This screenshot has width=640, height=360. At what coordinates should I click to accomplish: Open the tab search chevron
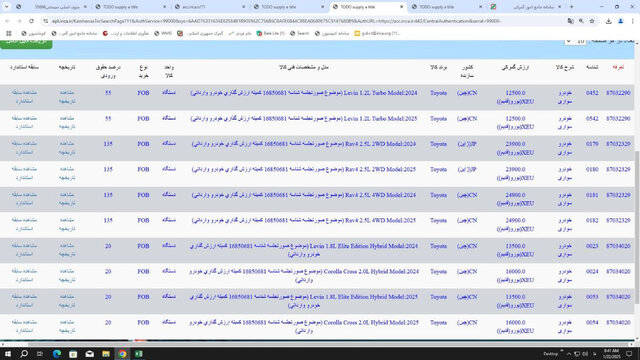point(7,7)
